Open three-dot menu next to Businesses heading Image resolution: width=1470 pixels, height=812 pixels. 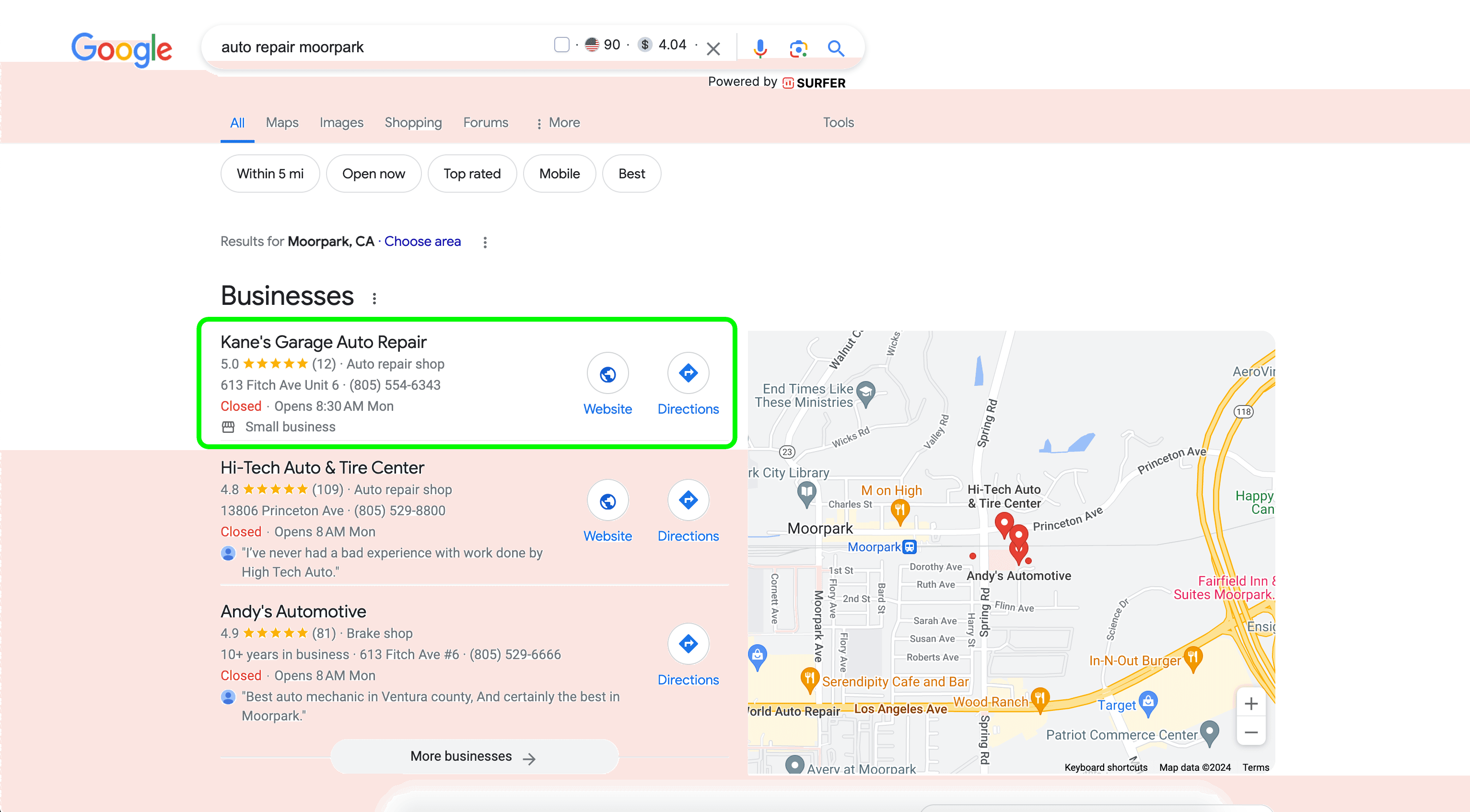pyautogui.click(x=374, y=298)
